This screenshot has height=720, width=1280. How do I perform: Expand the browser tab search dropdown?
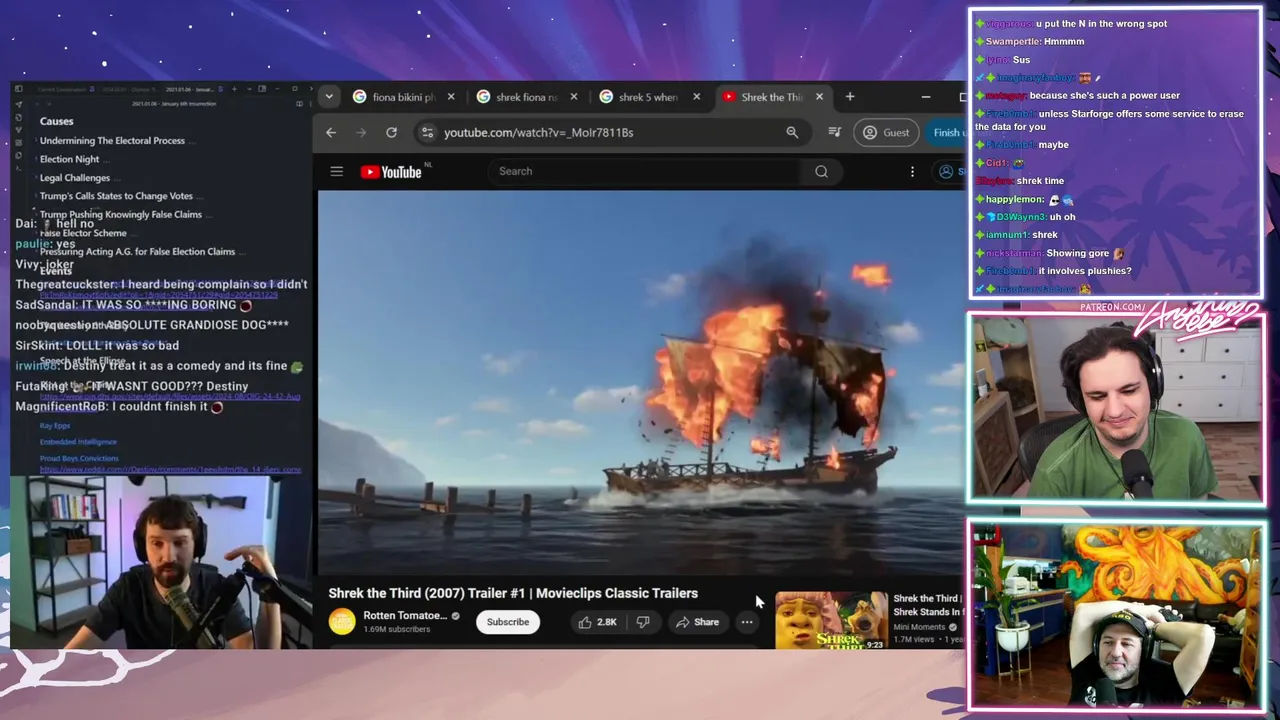(329, 97)
